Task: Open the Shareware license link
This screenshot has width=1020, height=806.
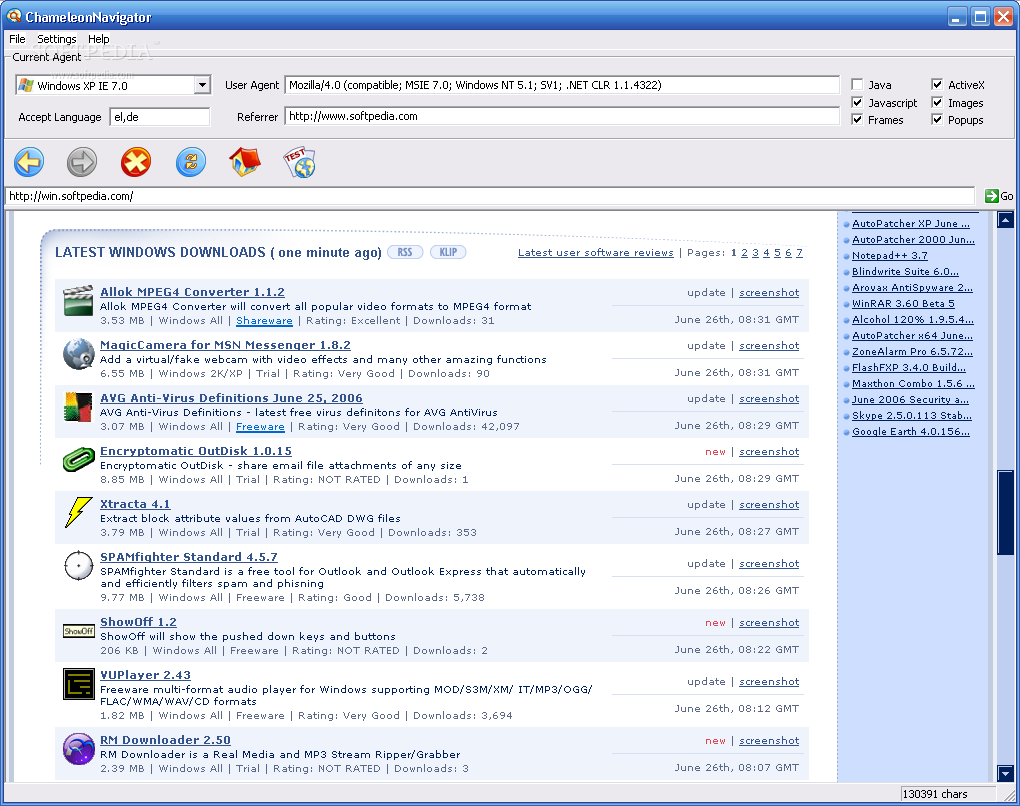Action: (x=264, y=321)
